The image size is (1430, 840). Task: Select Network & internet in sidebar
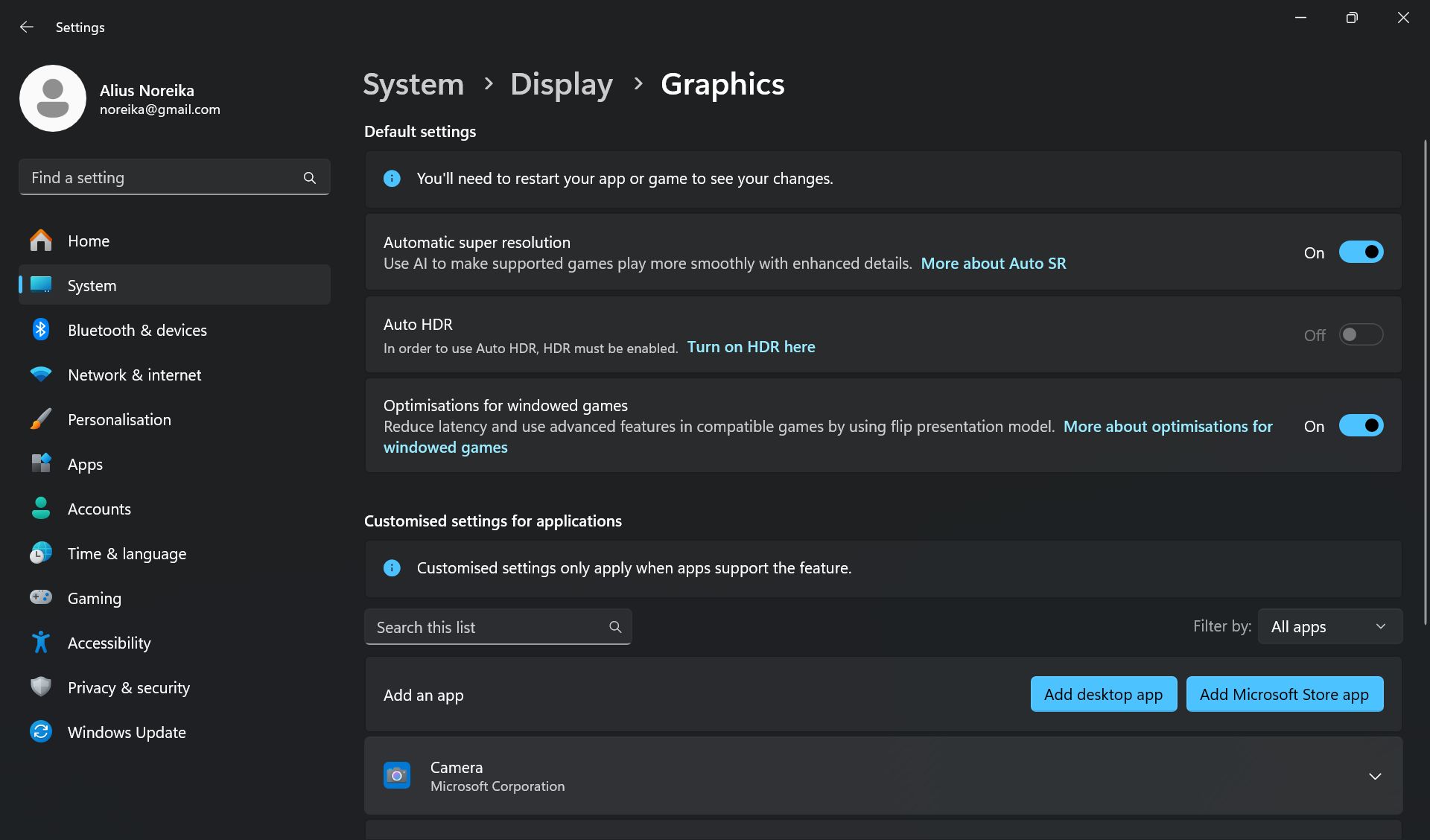(x=134, y=375)
